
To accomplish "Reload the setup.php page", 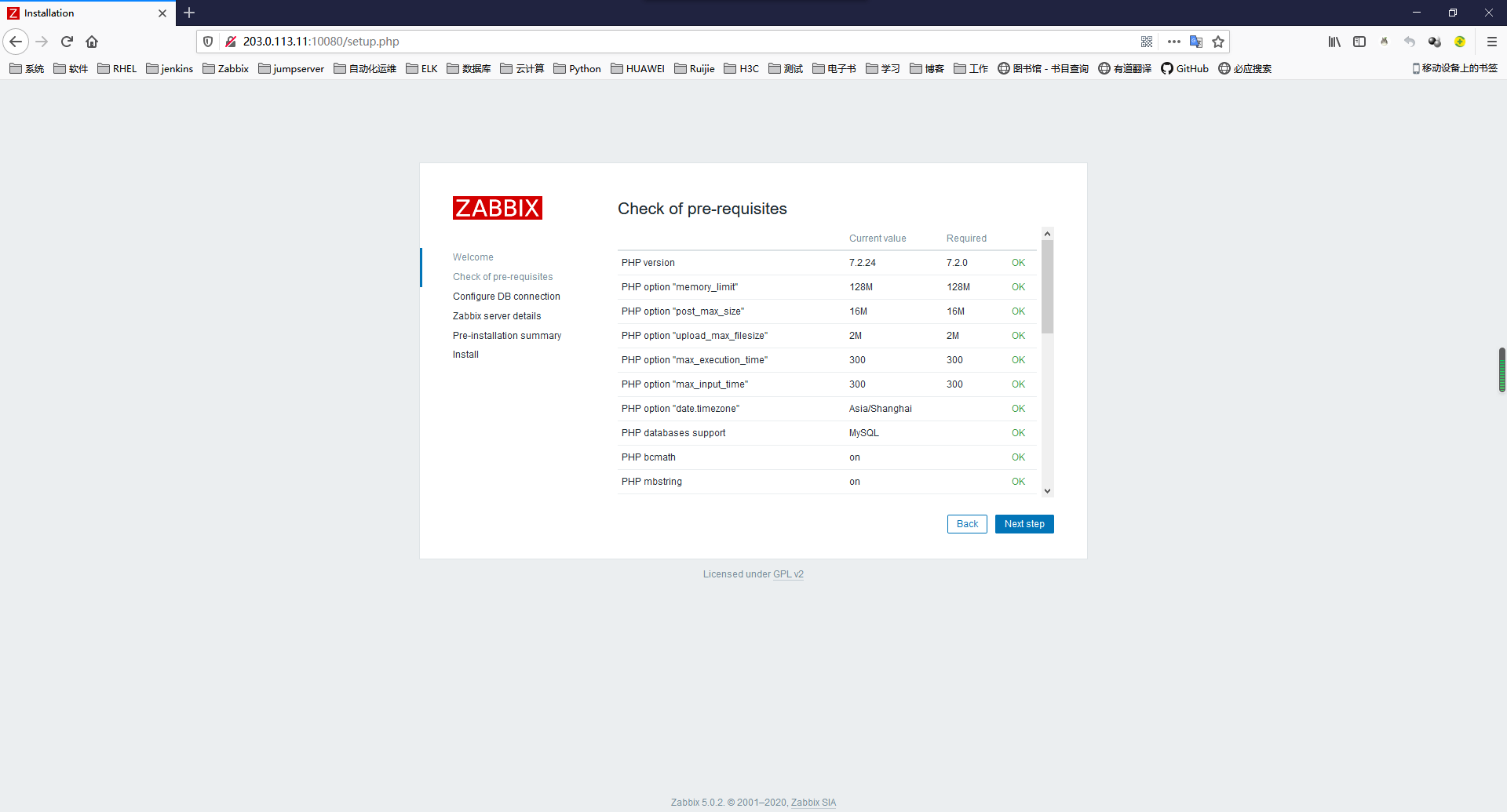I will [67, 42].
